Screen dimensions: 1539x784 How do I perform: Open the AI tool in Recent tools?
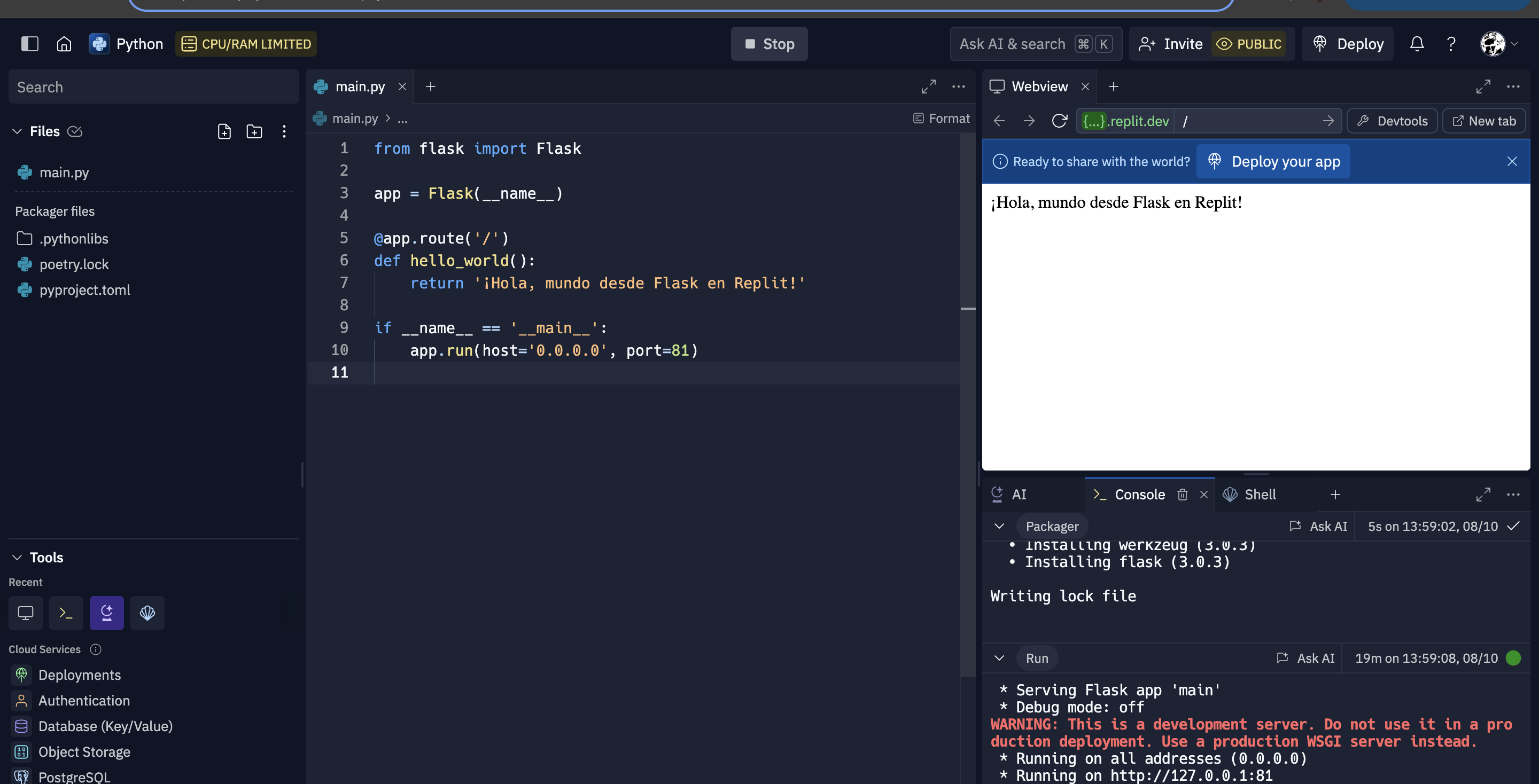coord(106,613)
